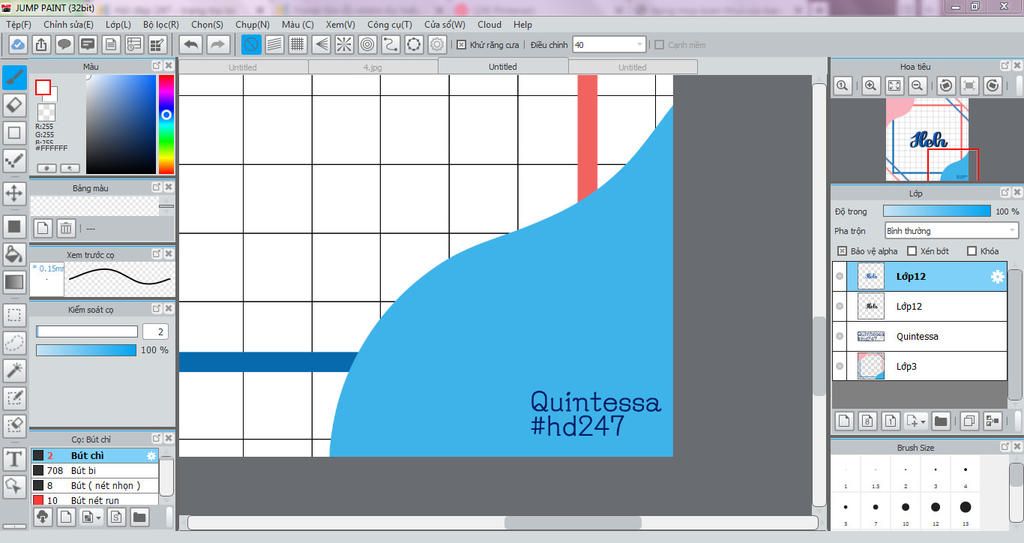Open the Tệp(F) menu
This screenshot has width=1024, height=543.
coord(18,24)
